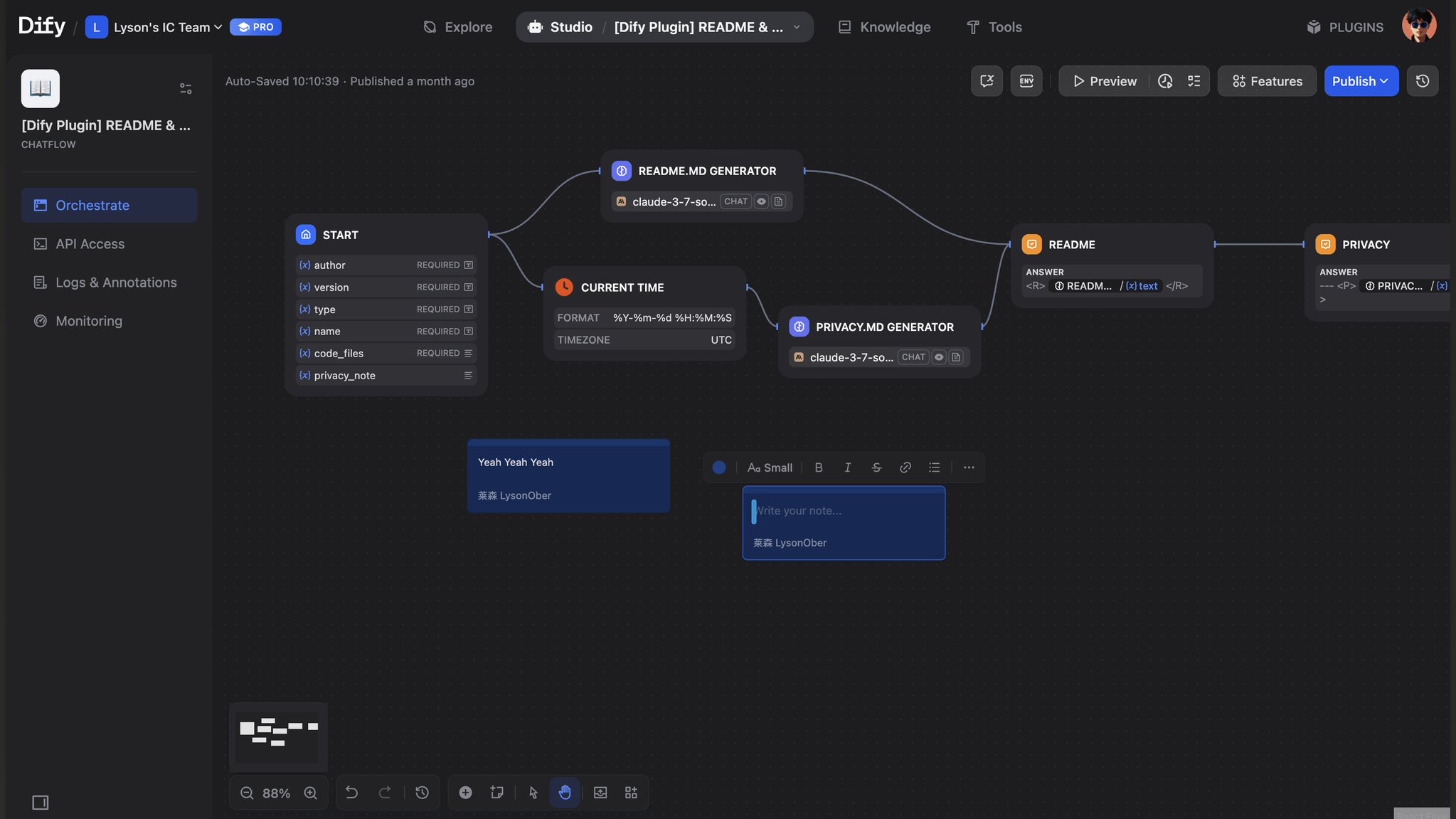Click the book app icon
Screen dimensions: 1456x819
click(41, 88)
